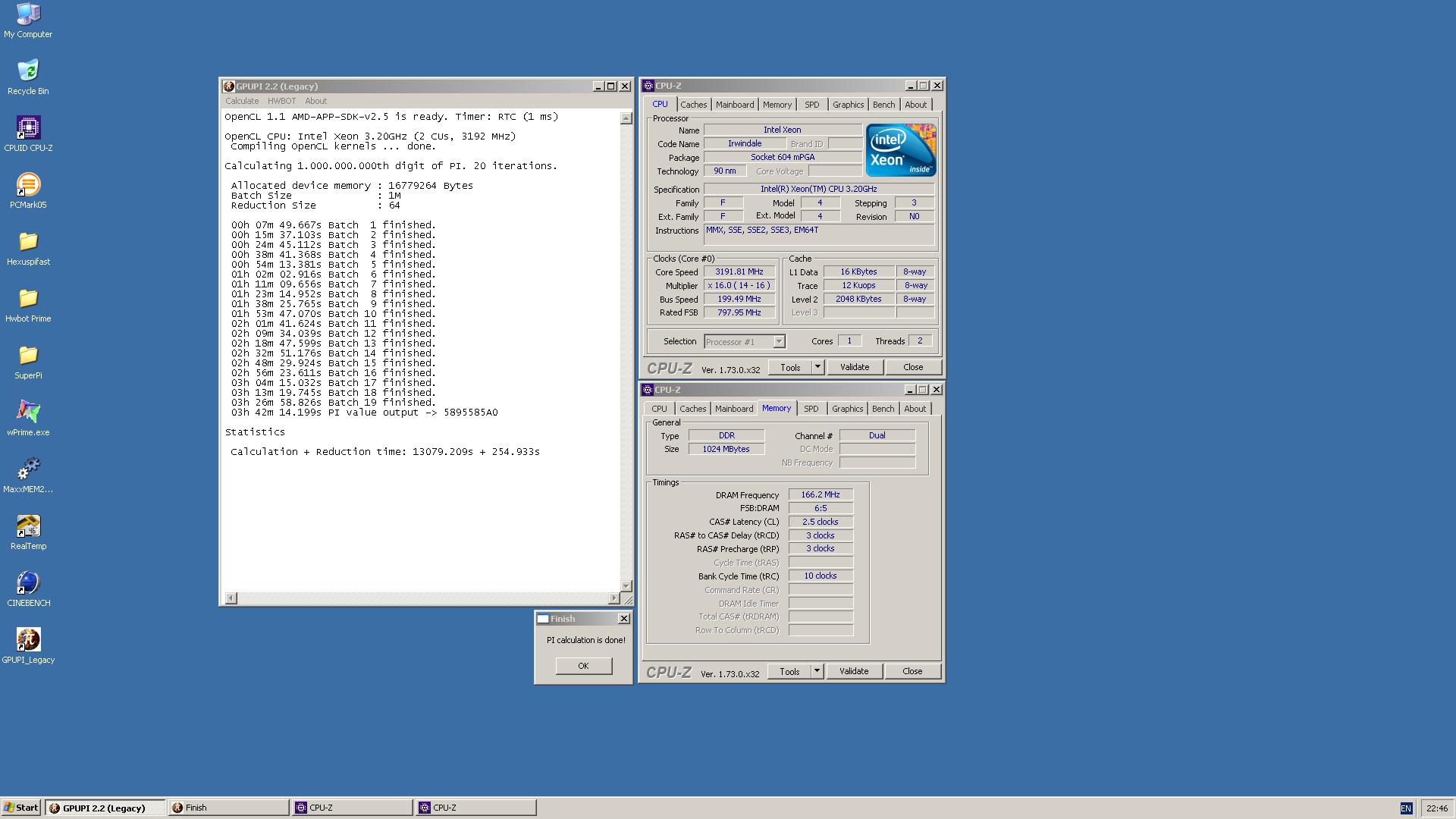Viewport: 1456px width, 819px height.
Task: Click the GPUPI title bar app icon
Action: (x=229, y=86)
